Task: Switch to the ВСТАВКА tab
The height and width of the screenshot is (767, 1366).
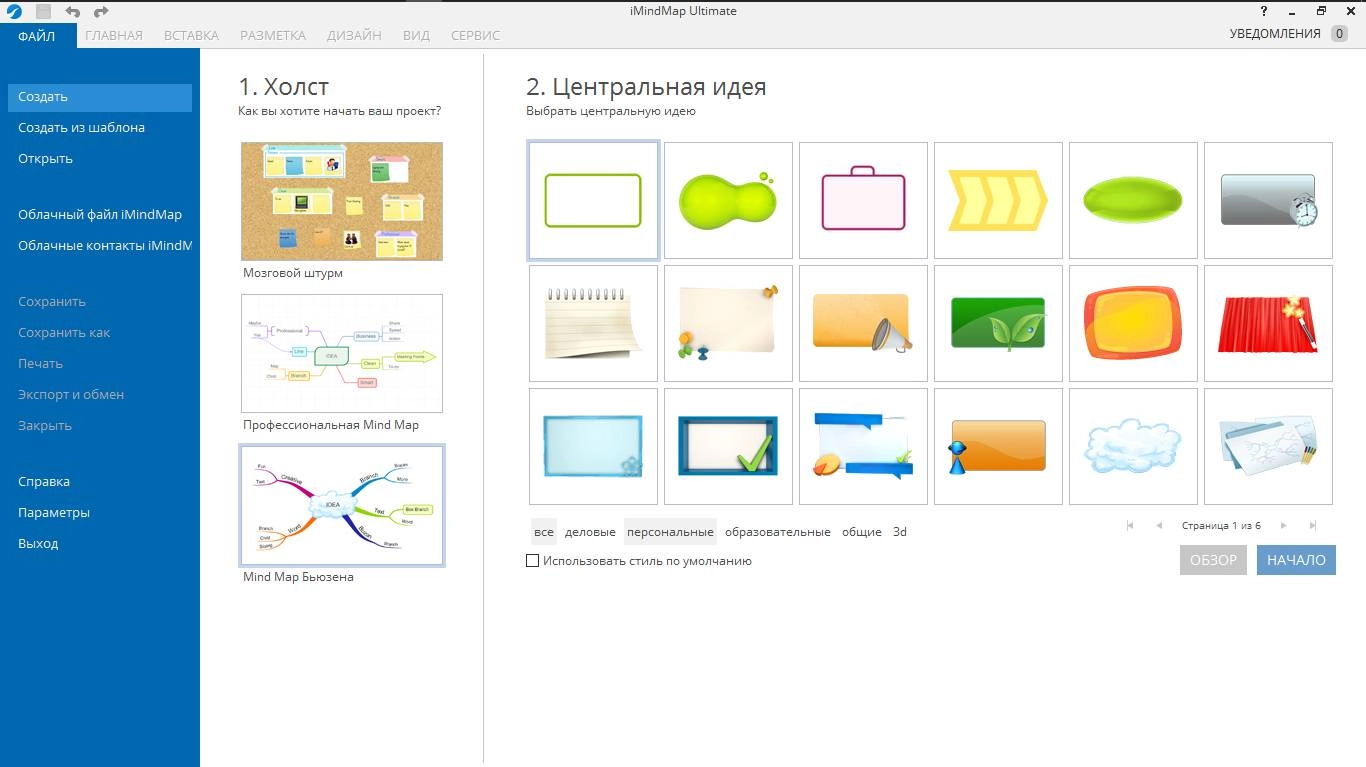Action: click(x=191, y=35)
